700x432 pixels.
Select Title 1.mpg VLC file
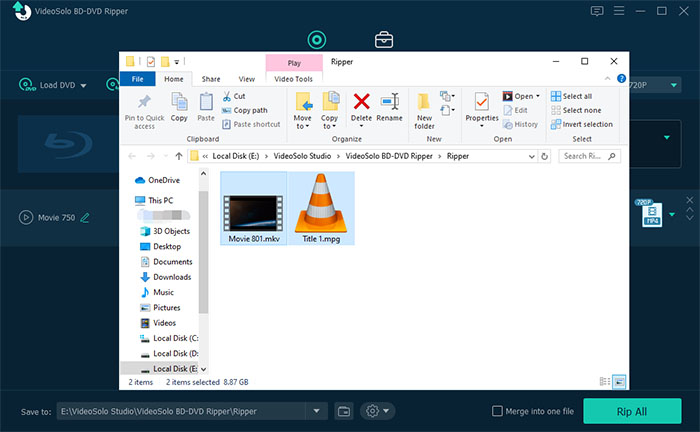tap(321, 209)
